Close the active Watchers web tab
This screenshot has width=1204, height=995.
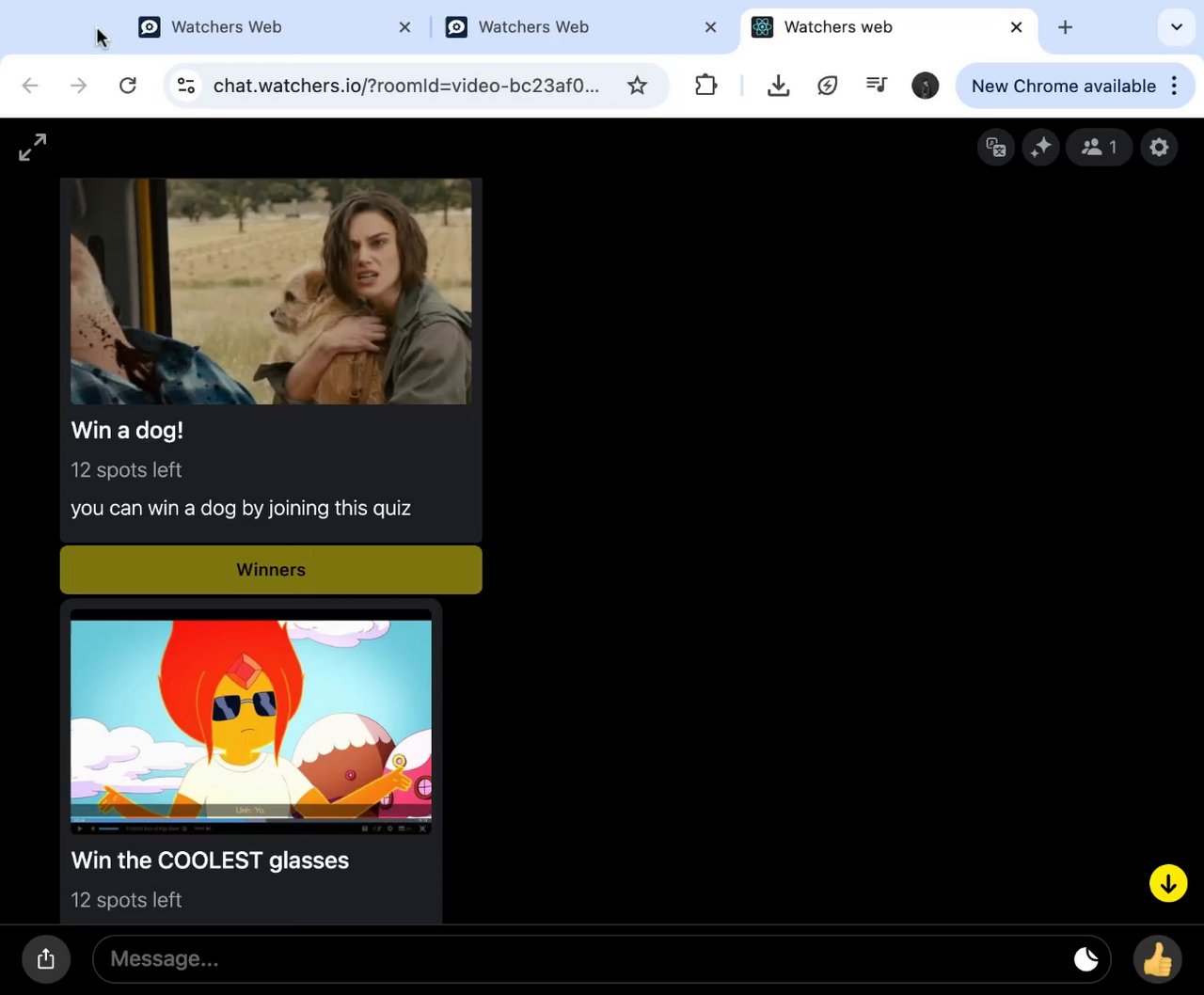pyautogui.click(x=1016, y=27)
